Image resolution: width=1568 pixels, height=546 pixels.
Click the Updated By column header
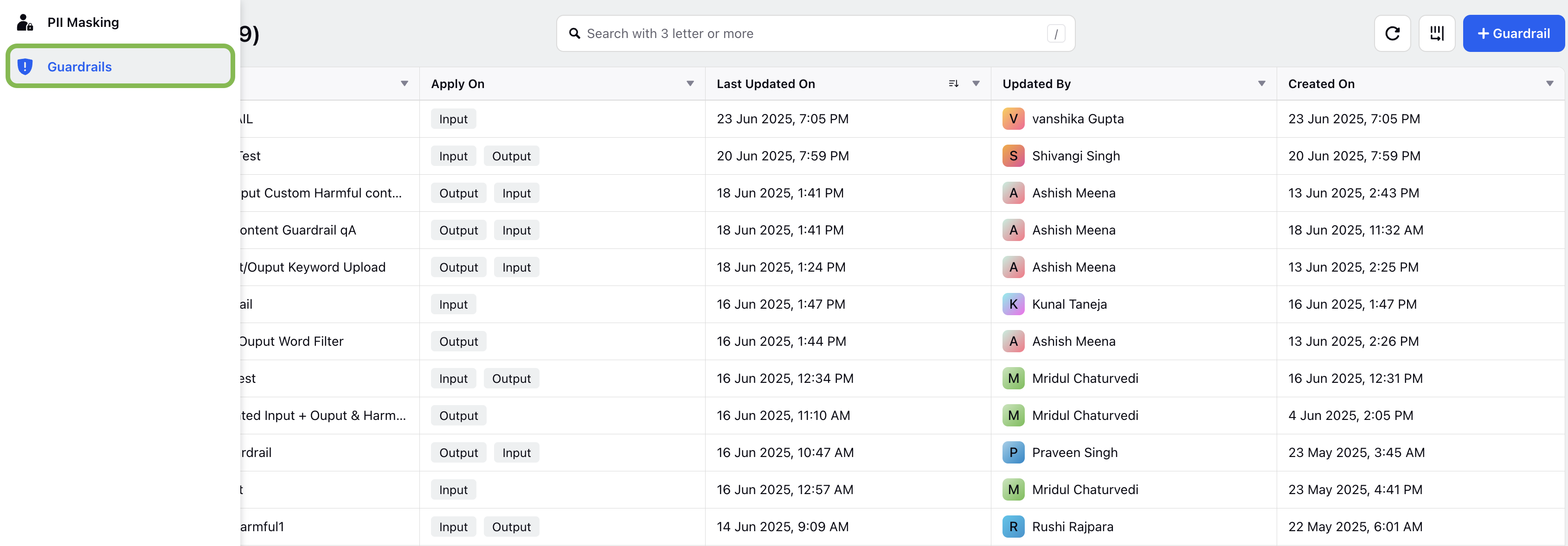click(x=1036, y=84)
